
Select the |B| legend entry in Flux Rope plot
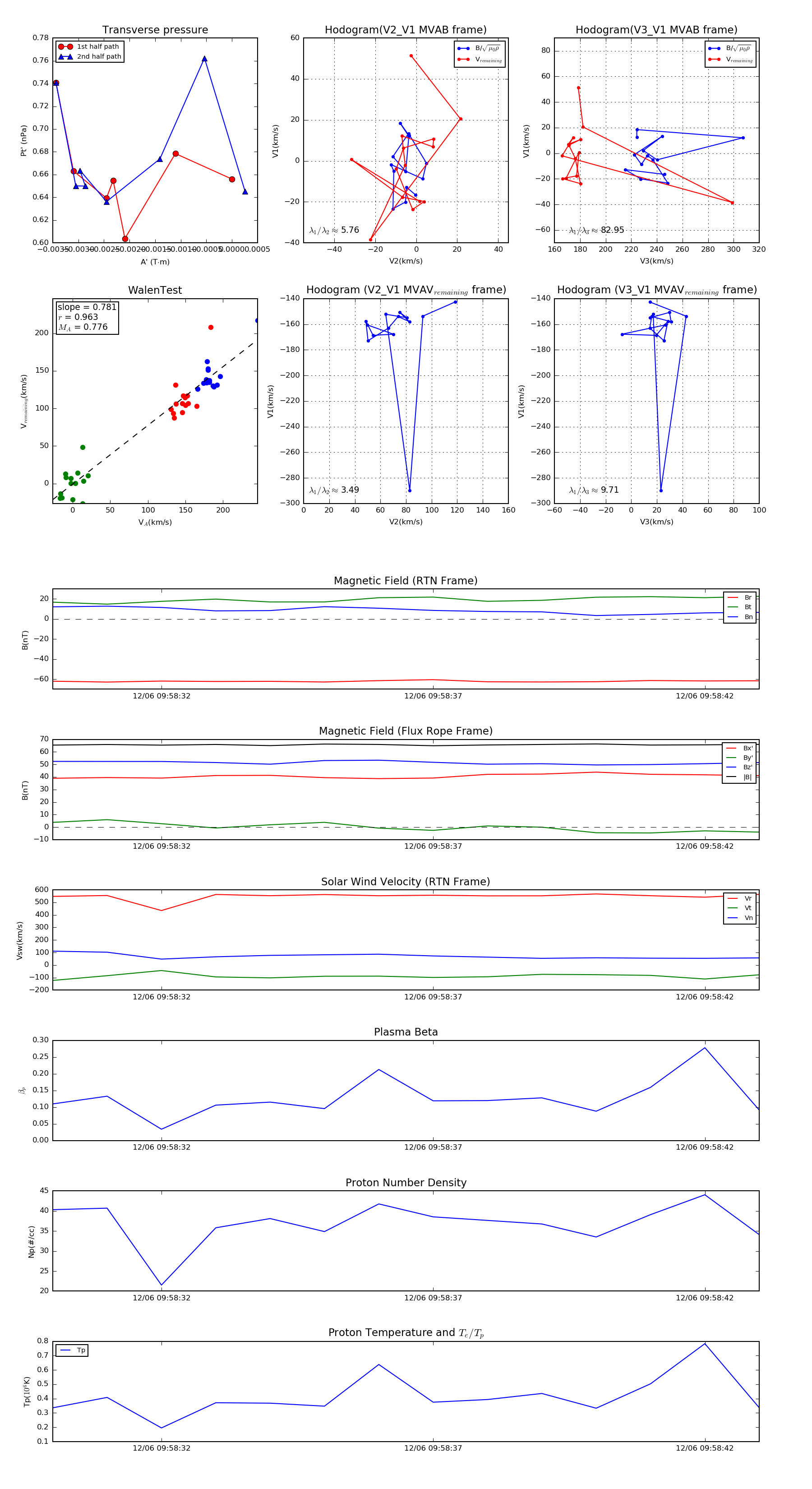(x=739, y=777)
